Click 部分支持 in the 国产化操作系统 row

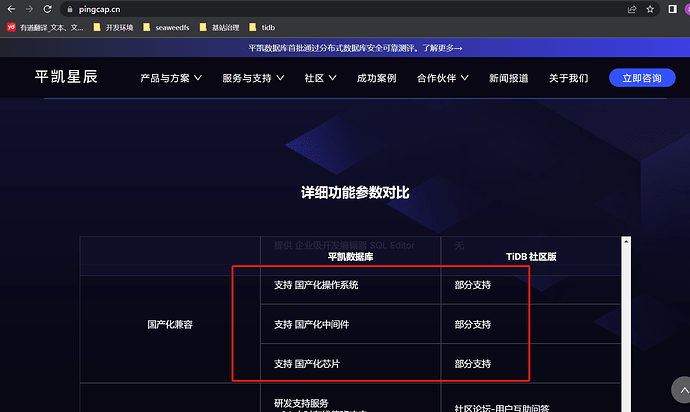pos(473,285)
